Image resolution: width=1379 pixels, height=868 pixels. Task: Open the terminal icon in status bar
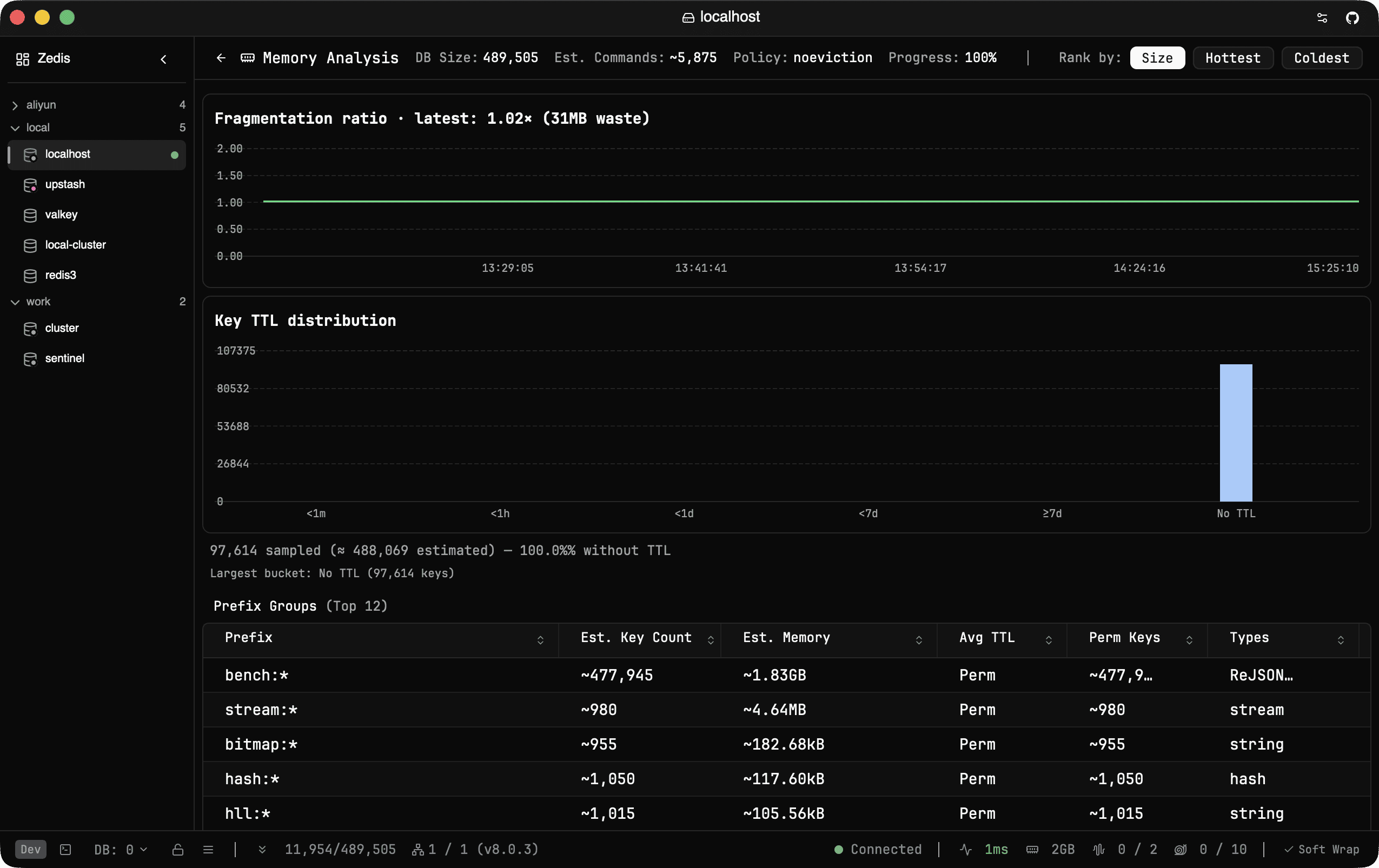(65, 850)
